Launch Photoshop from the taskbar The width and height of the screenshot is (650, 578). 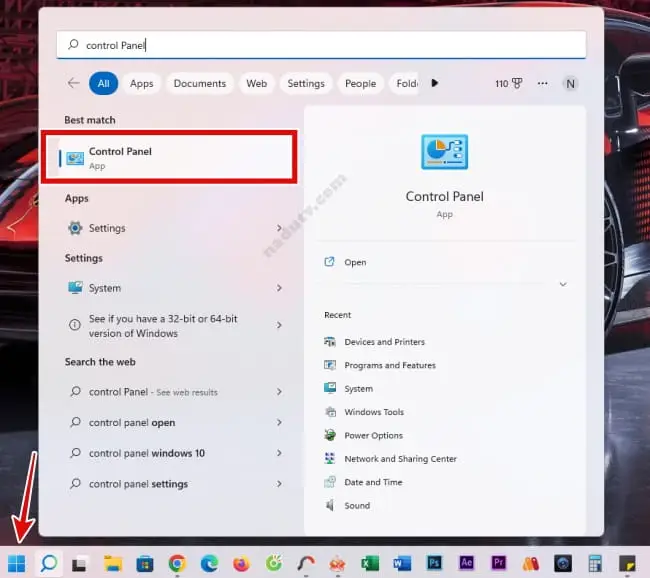(434, 563)
